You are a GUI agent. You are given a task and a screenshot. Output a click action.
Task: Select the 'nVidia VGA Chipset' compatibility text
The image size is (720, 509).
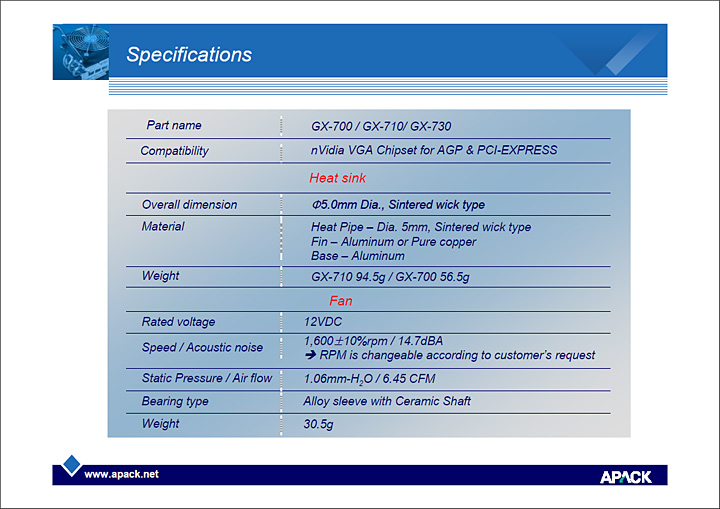434,150
